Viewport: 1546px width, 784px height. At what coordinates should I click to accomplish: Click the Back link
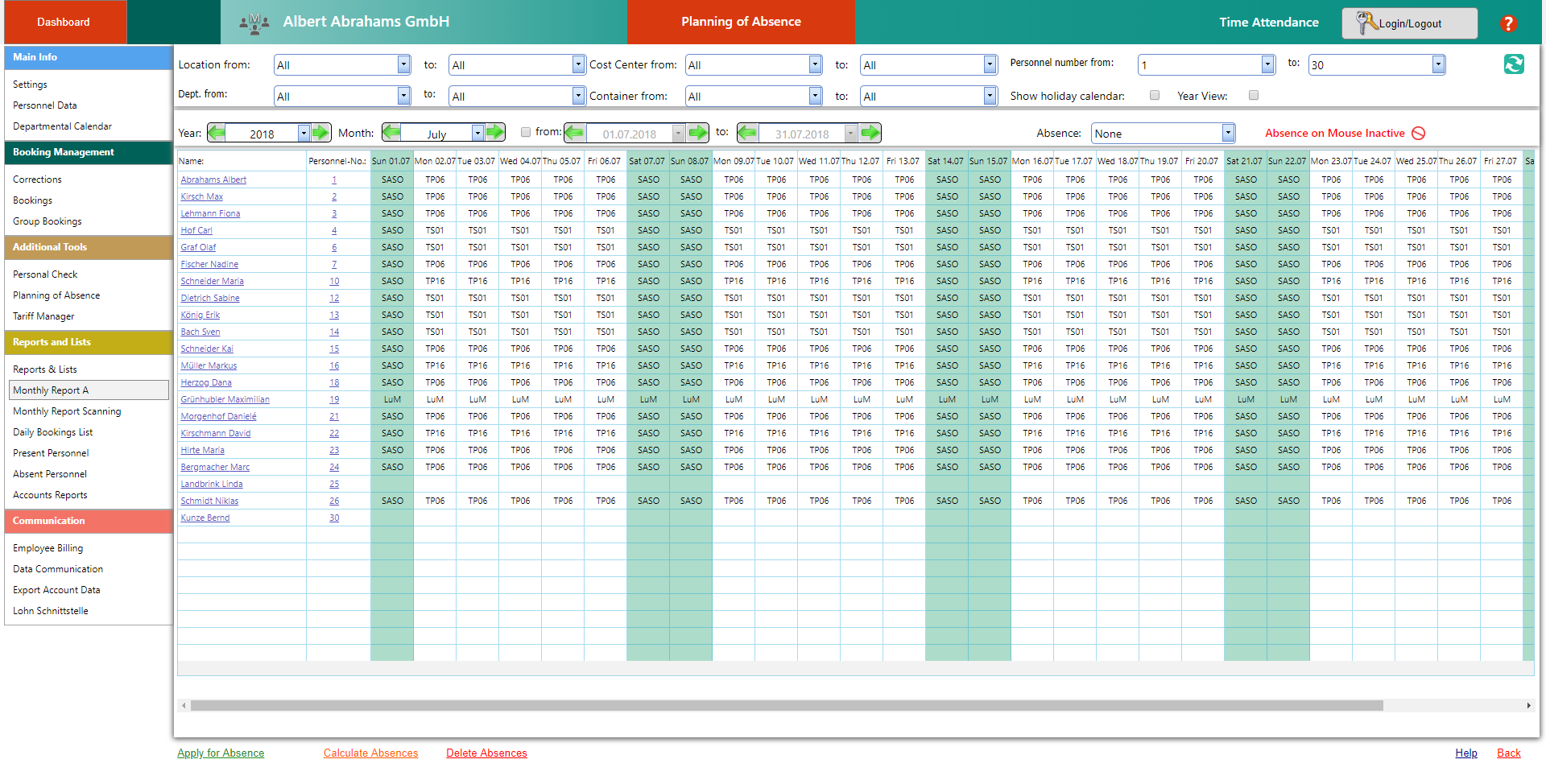click(x=1509, y=753)
